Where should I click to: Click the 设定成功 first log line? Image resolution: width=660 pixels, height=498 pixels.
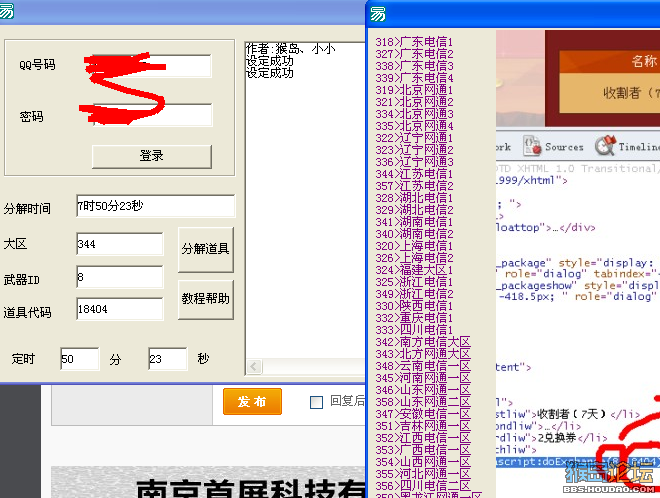(x=270, y=61)
